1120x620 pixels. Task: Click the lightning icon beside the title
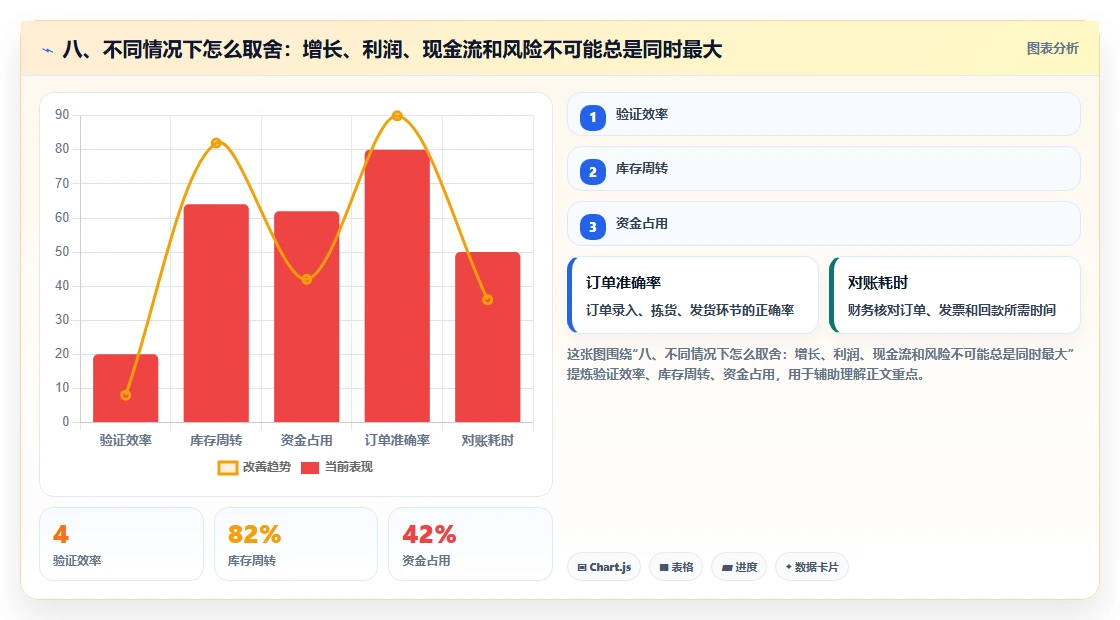(x=48, y=50)
